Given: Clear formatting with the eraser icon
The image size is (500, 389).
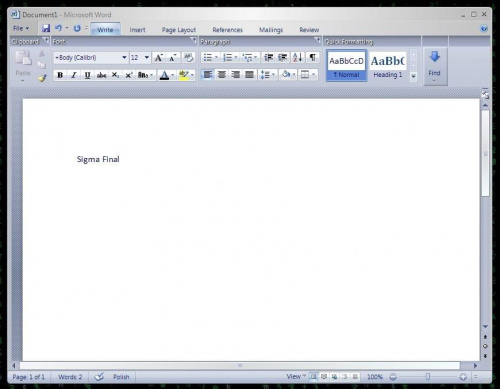Looking at the screenshot, I should coord(188,58).
